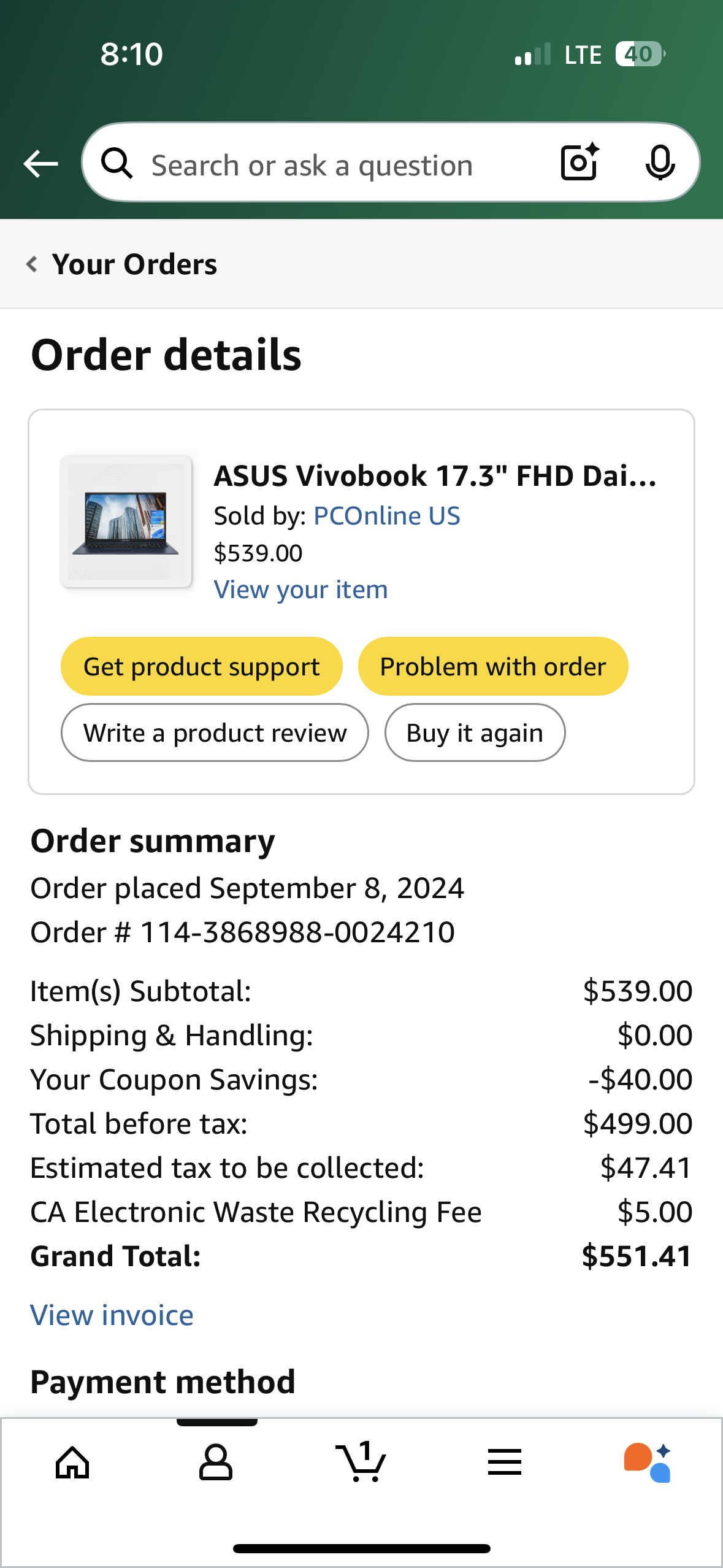Tap the search magnifier icon
The width and height of the screenshot is (723, 1568).
(117, 164)
